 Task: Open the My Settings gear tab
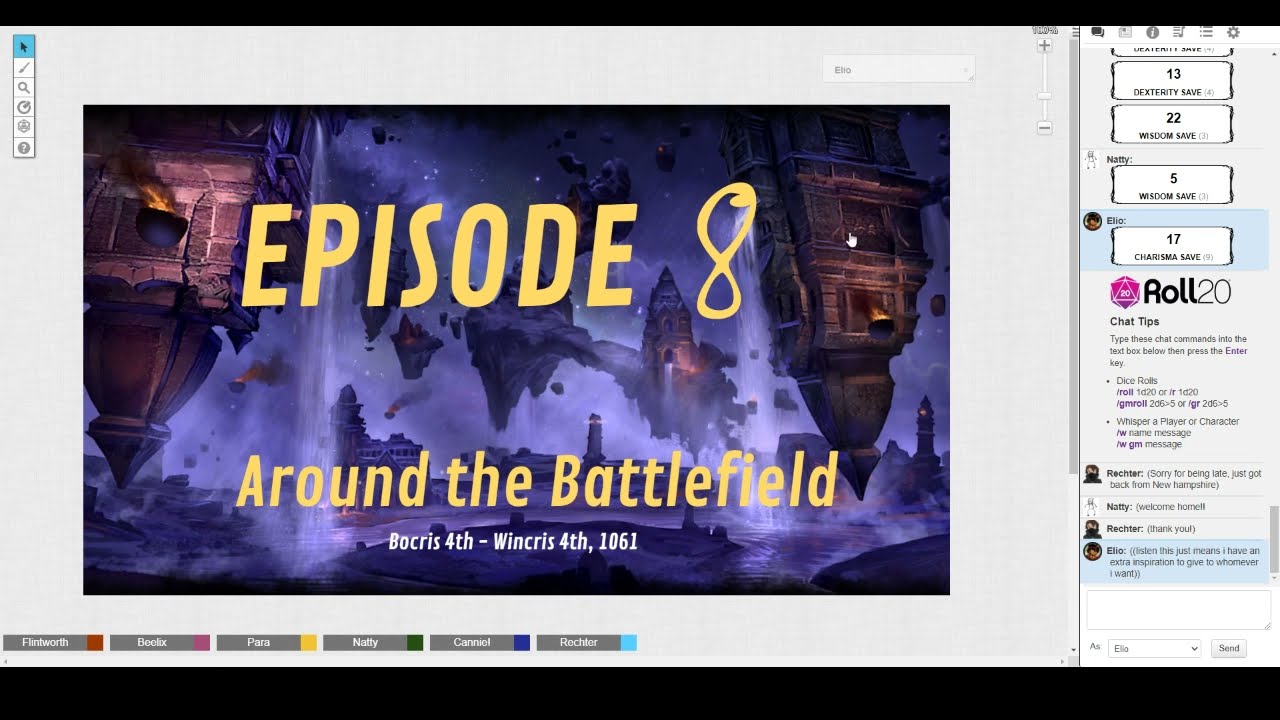[x=1233, y=32]
